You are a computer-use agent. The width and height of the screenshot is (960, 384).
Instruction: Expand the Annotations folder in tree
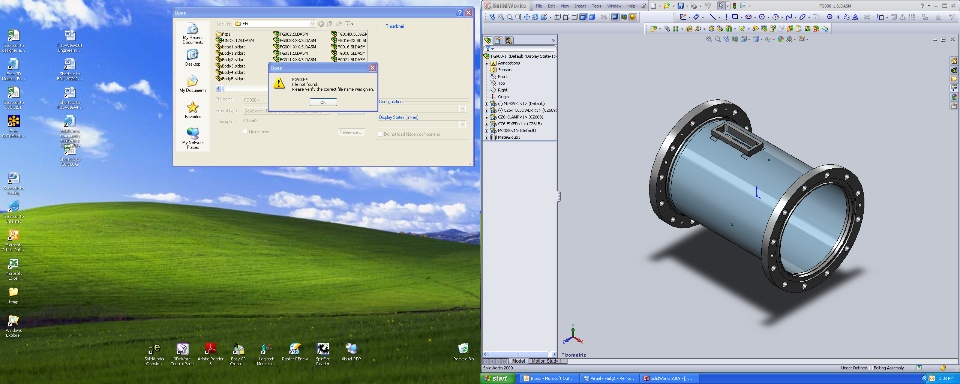pos(487,63)
